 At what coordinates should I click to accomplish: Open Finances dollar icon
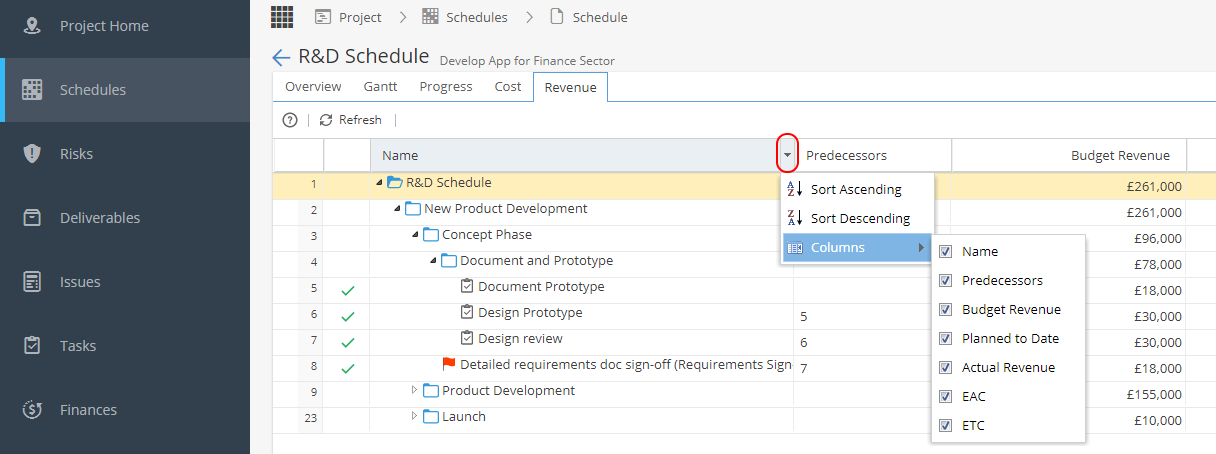coord(32,409)
